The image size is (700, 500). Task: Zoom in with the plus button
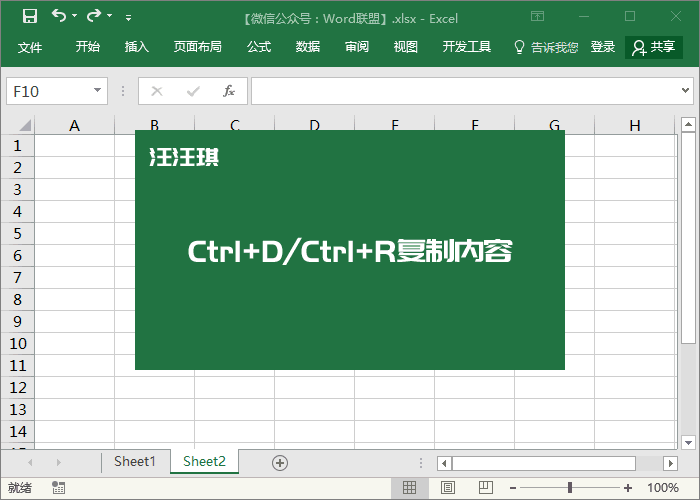pos(628,488)
